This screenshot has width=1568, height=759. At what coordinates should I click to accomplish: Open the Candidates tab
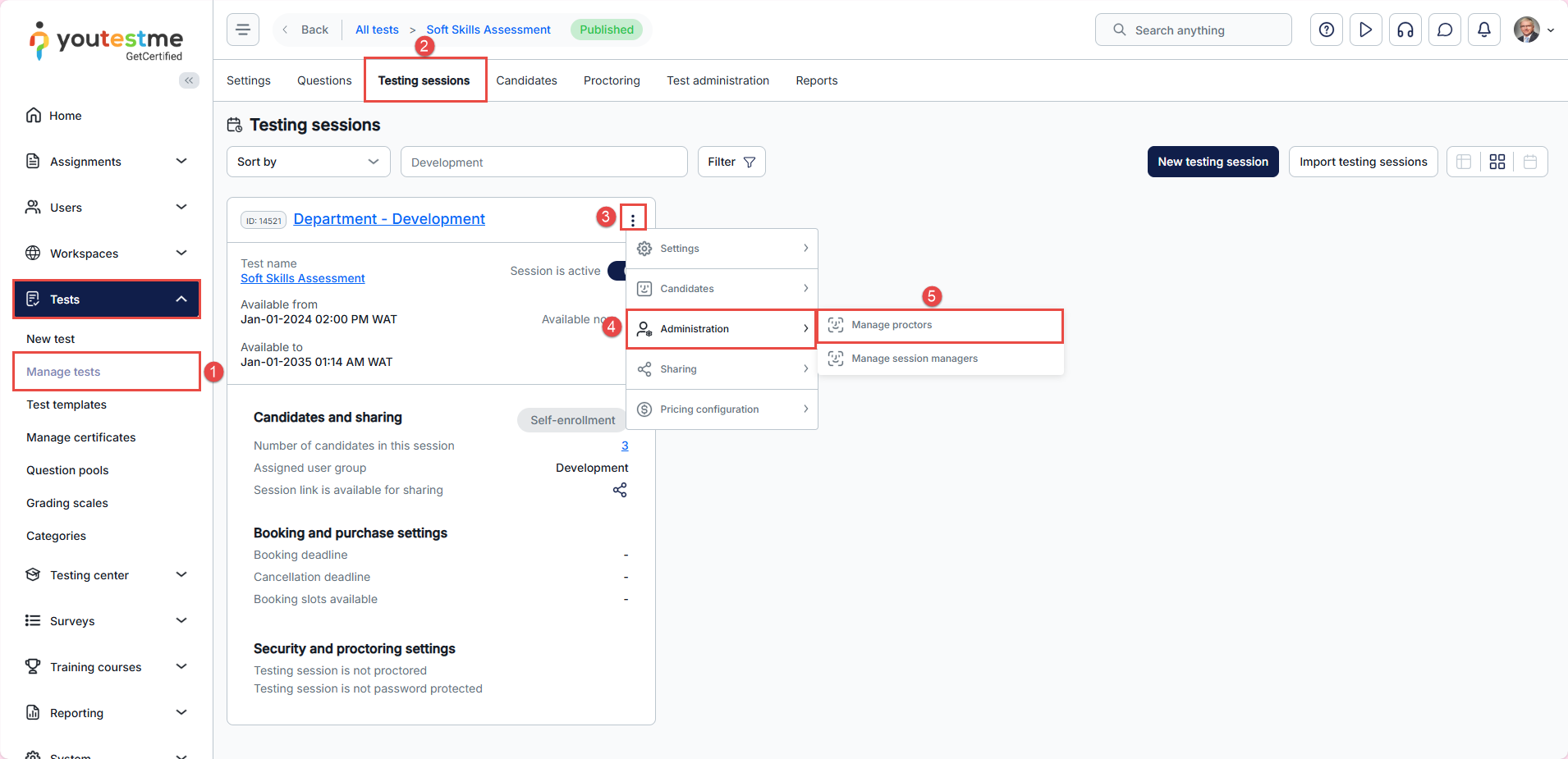[526, 80]
